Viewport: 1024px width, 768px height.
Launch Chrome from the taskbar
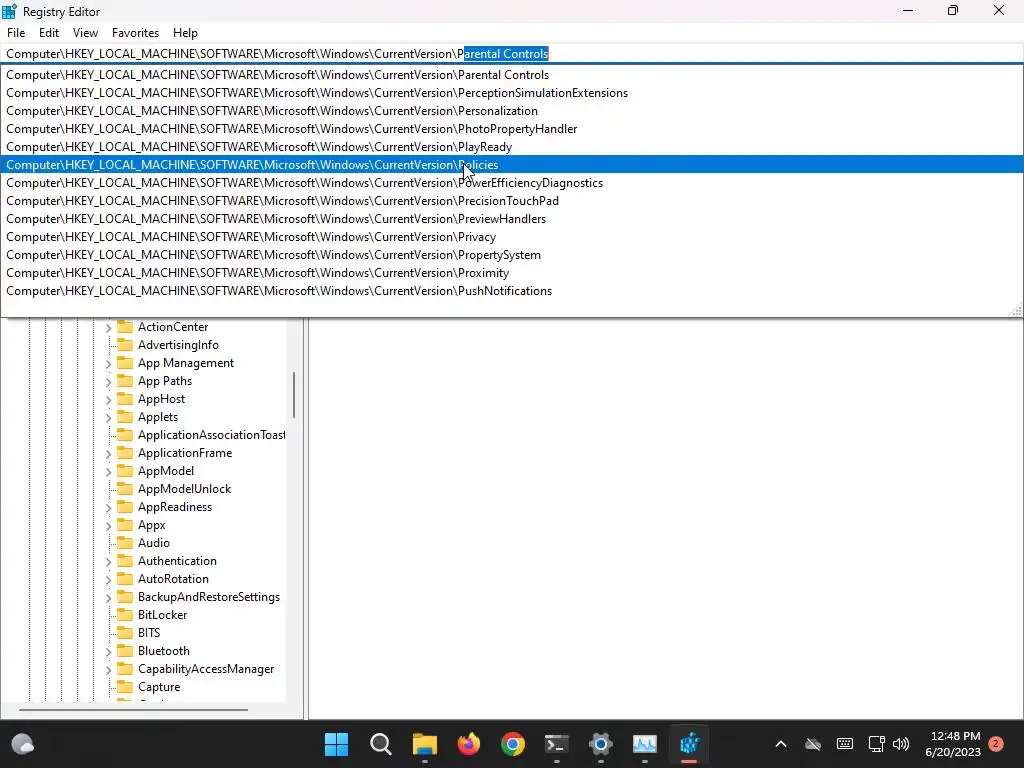coord(513,744)
